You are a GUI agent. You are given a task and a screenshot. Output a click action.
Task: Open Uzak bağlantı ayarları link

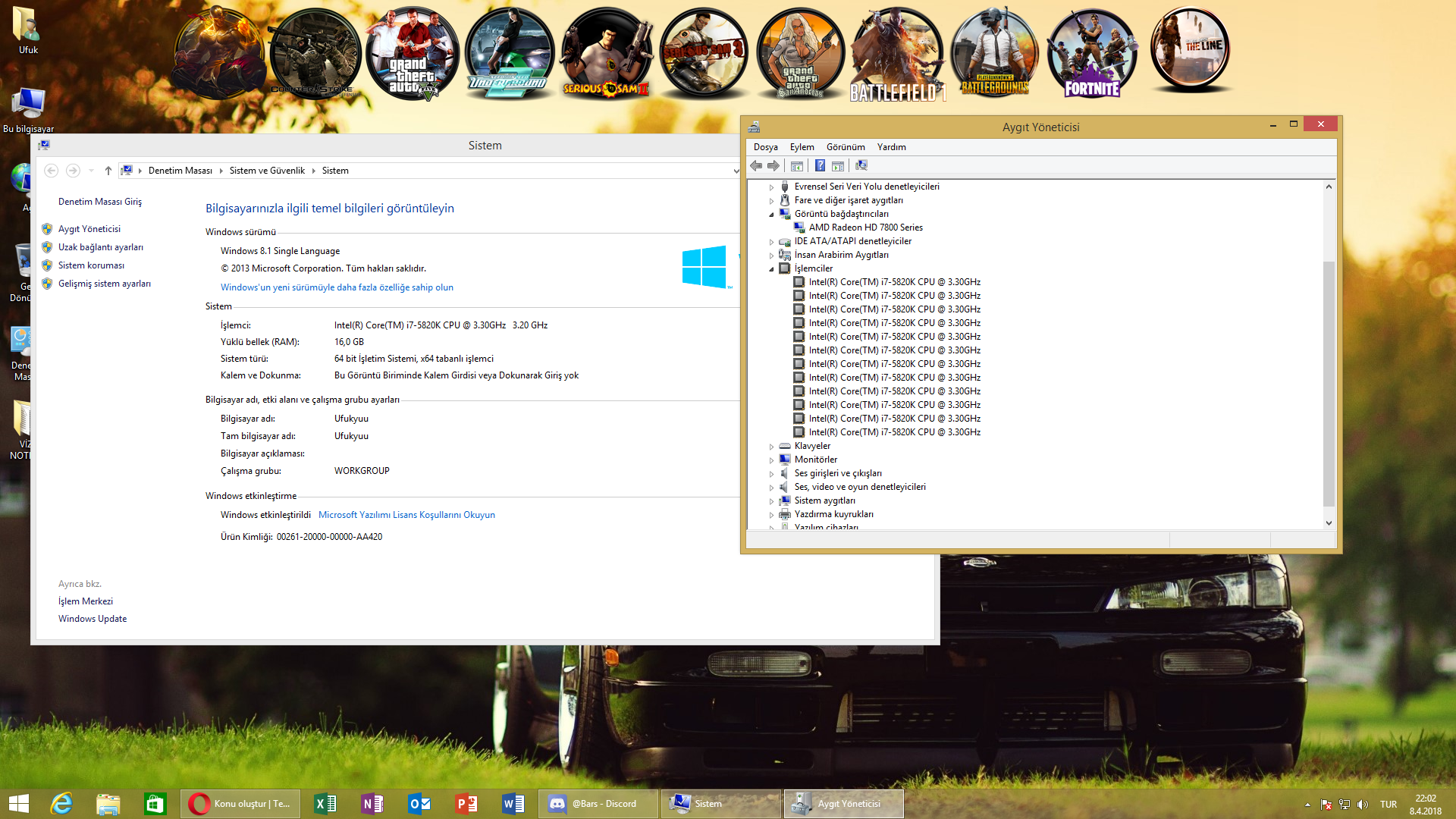coord(101,247)
